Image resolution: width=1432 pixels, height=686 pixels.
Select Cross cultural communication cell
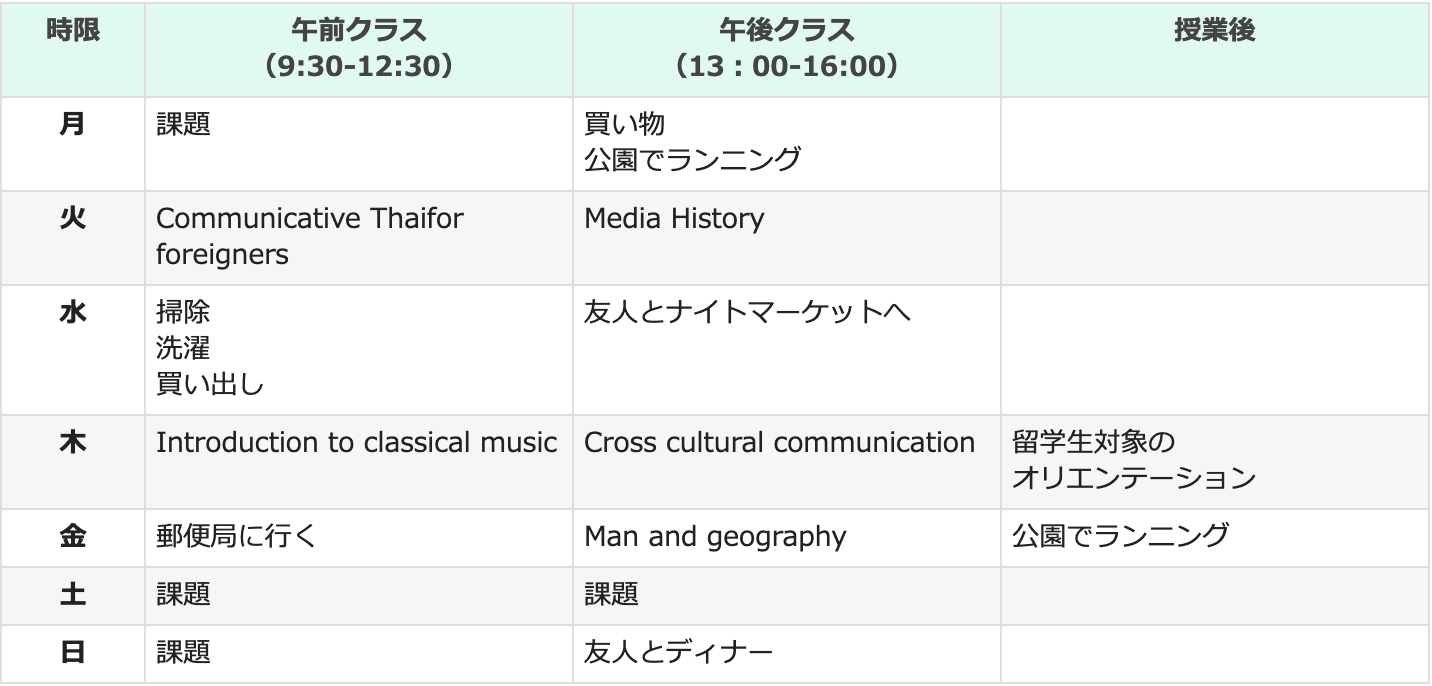787,462
